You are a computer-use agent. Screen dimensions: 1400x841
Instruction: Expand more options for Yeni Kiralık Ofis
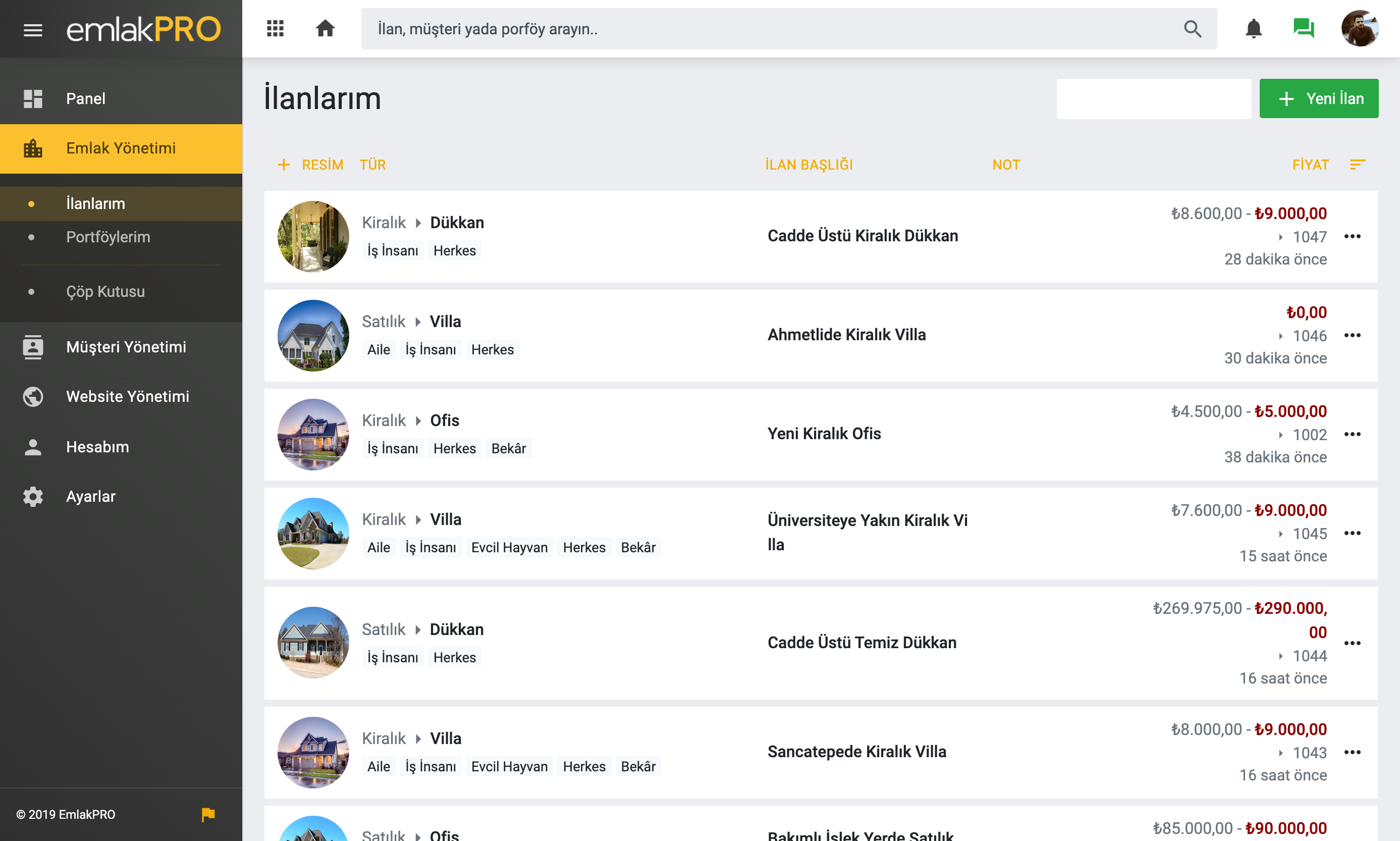coord(1353,435)
